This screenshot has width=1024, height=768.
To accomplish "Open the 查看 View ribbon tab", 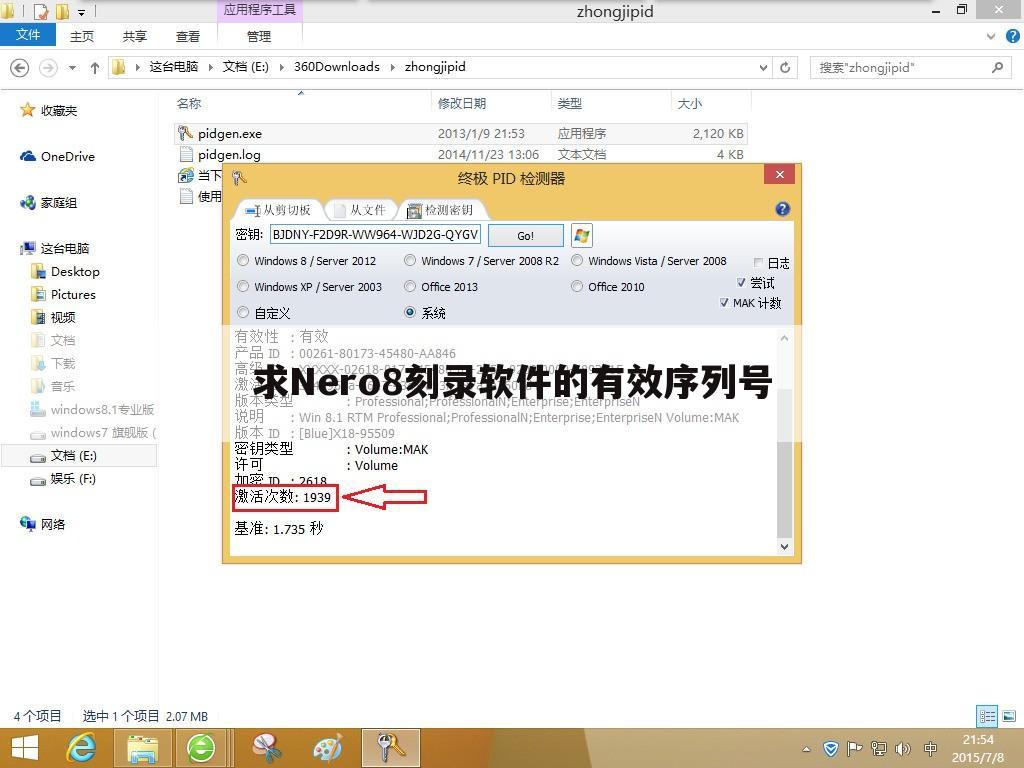I will pos(187,37).
